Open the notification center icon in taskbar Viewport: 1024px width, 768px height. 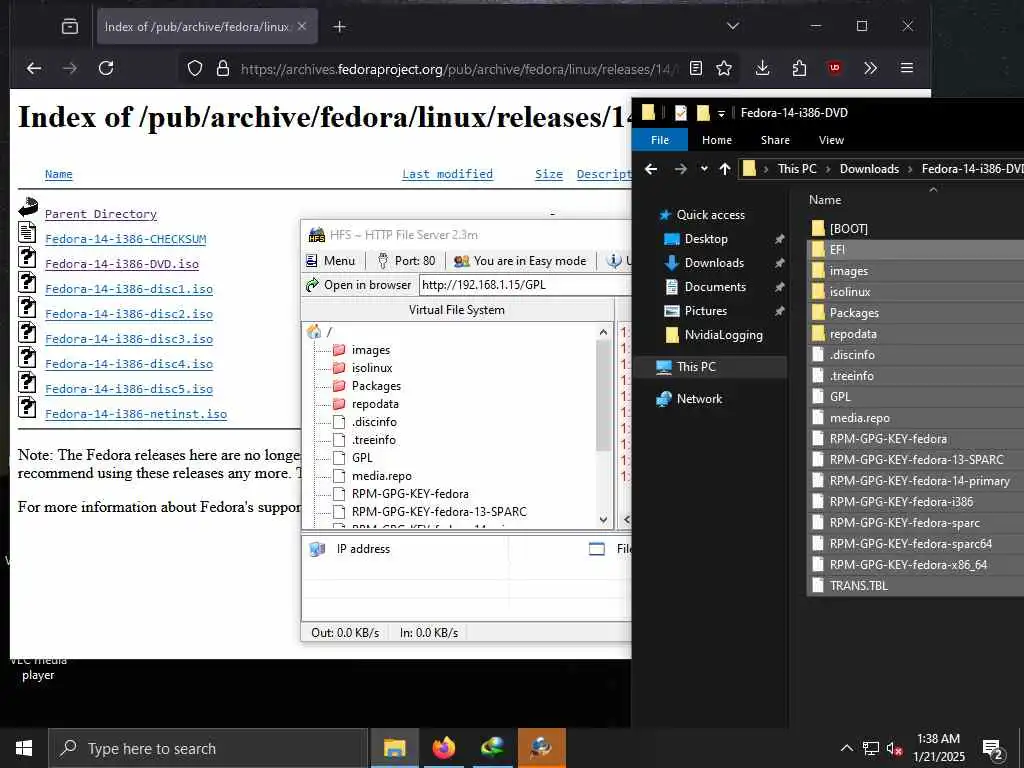point(993,749)
